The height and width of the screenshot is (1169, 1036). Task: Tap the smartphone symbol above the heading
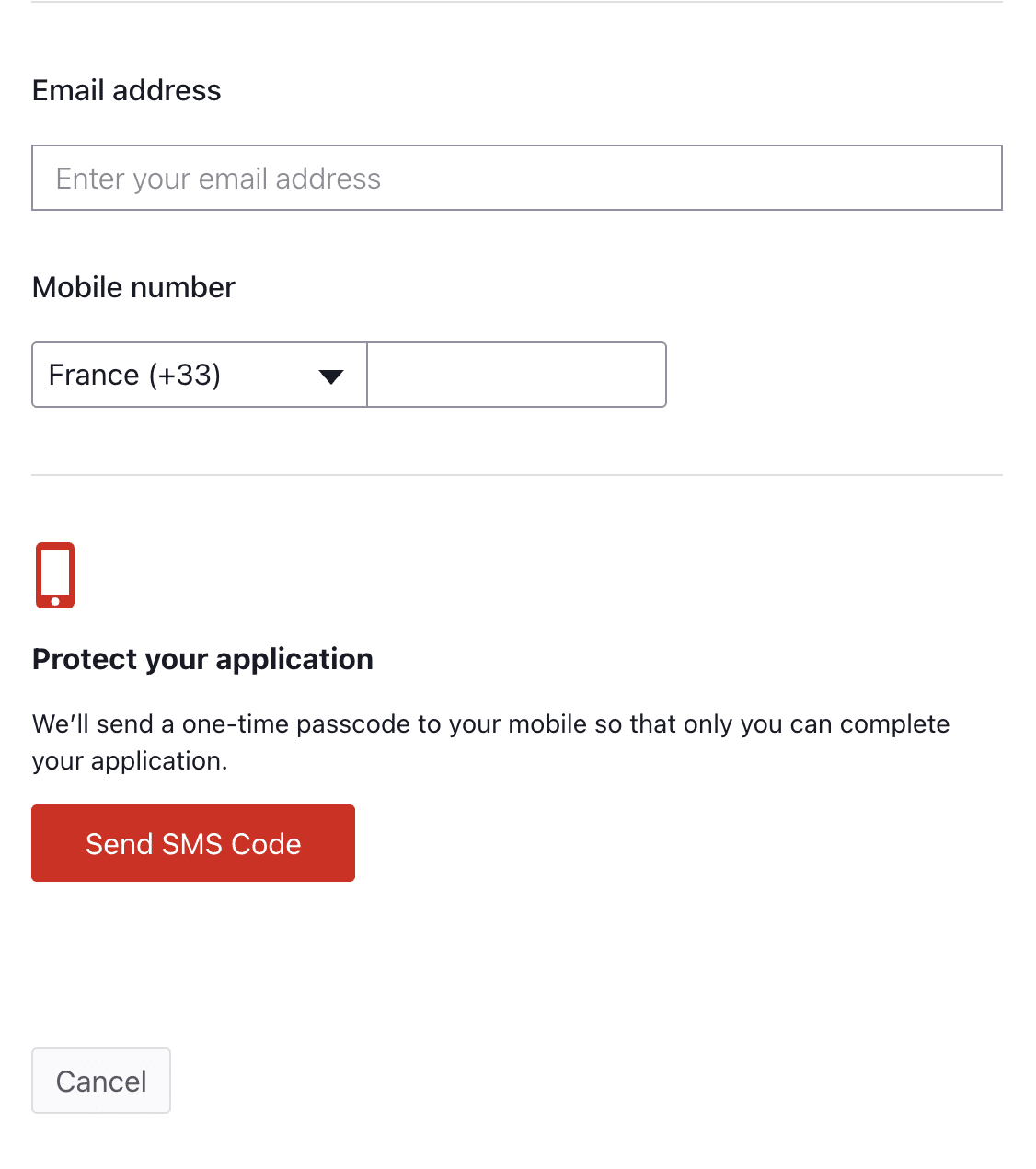(55, 575)
